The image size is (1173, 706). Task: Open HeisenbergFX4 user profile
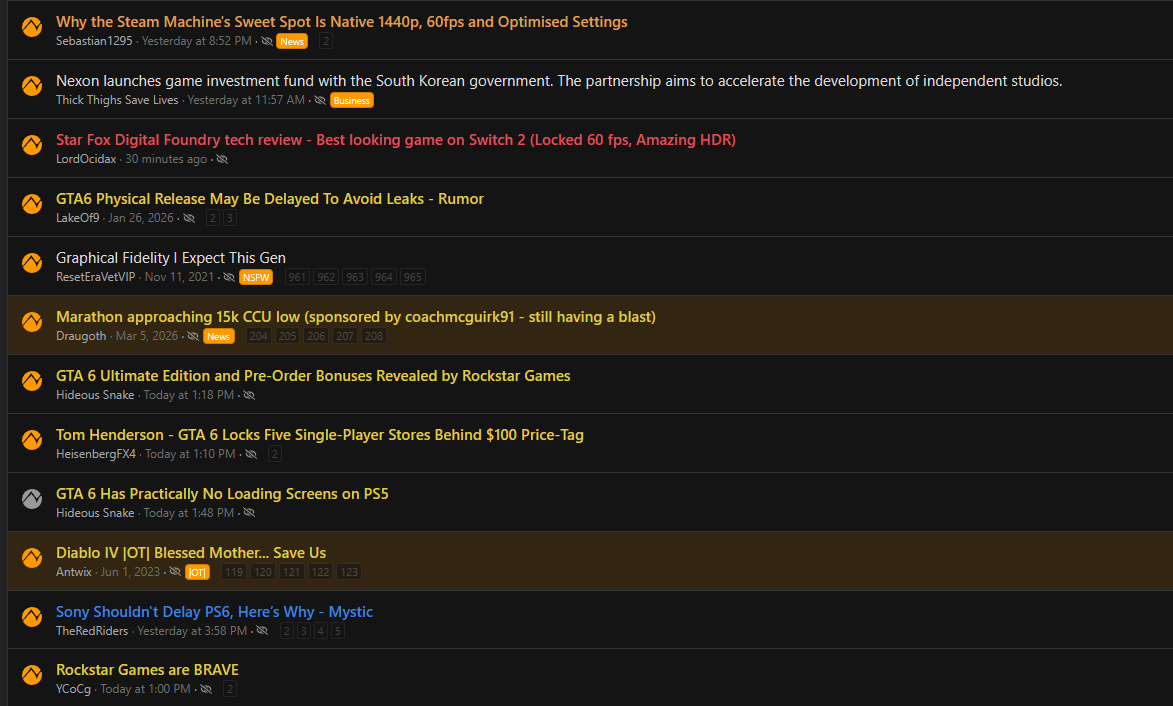96,454
